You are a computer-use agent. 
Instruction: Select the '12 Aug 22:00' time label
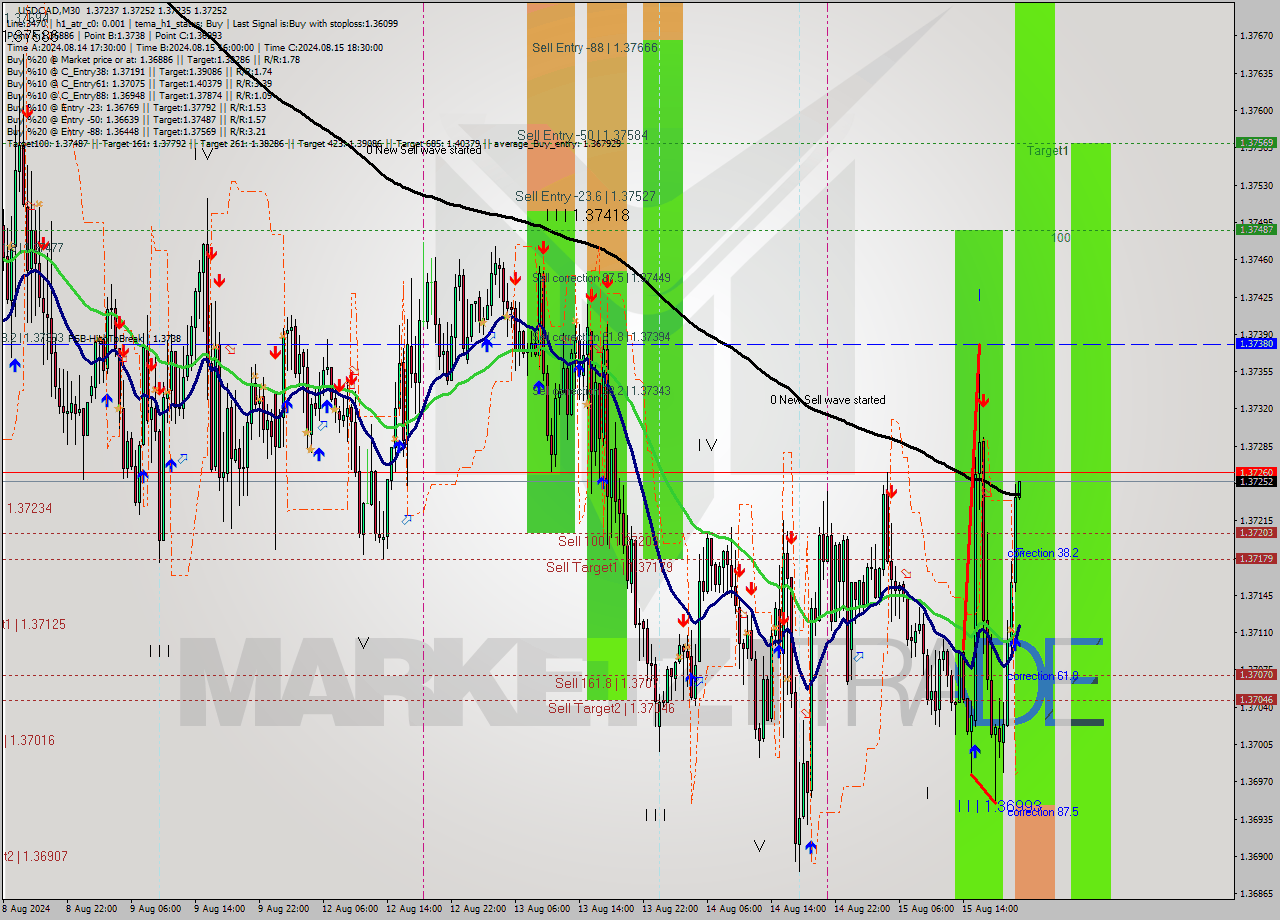click(x=478, y=909)
